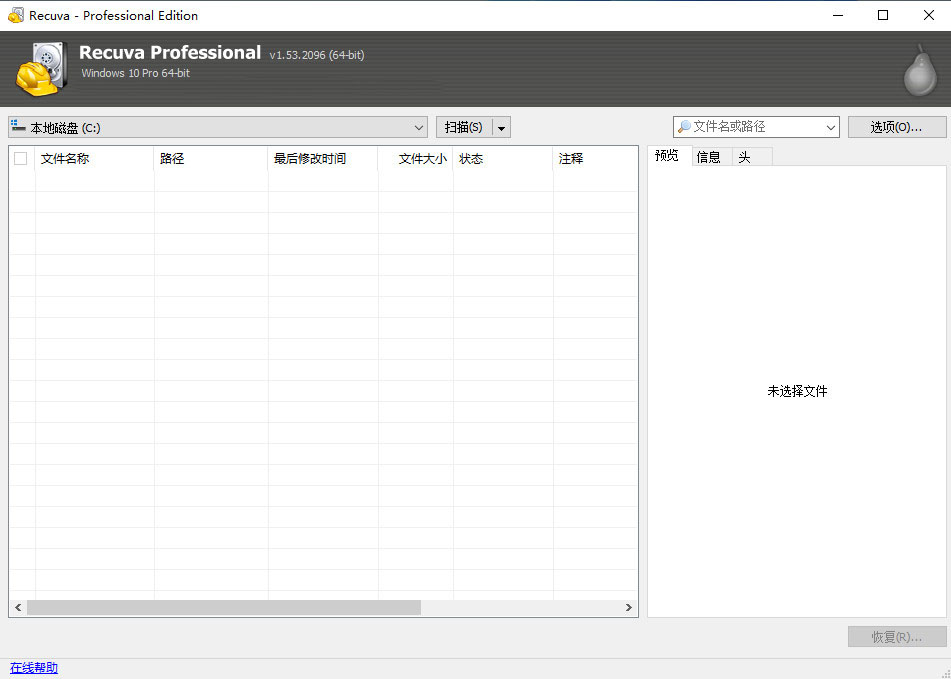Sort by the 注释 column header
Viewport: 951px width, 679px height.
coord(595,159)
